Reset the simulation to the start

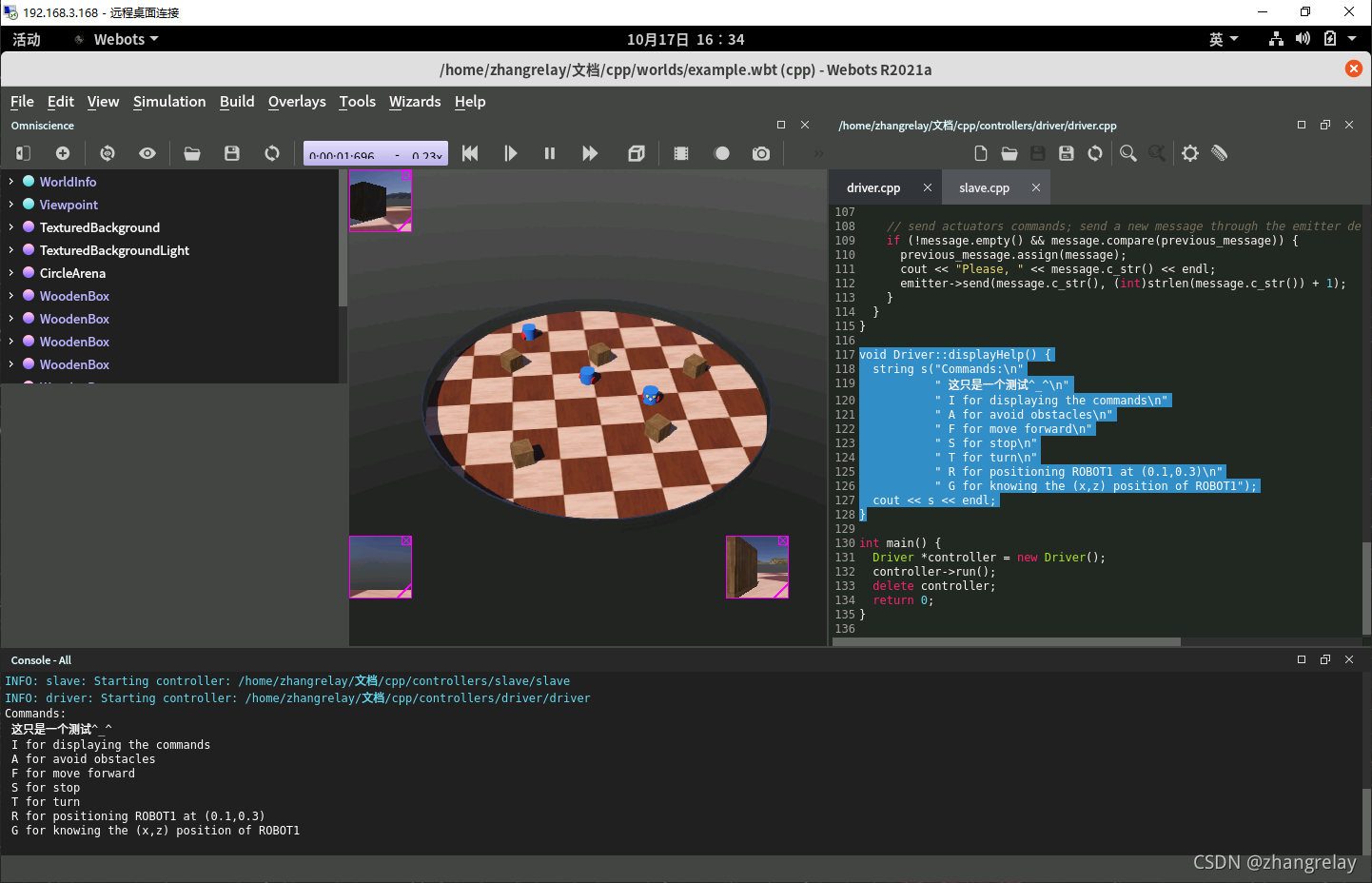[470, 153]
